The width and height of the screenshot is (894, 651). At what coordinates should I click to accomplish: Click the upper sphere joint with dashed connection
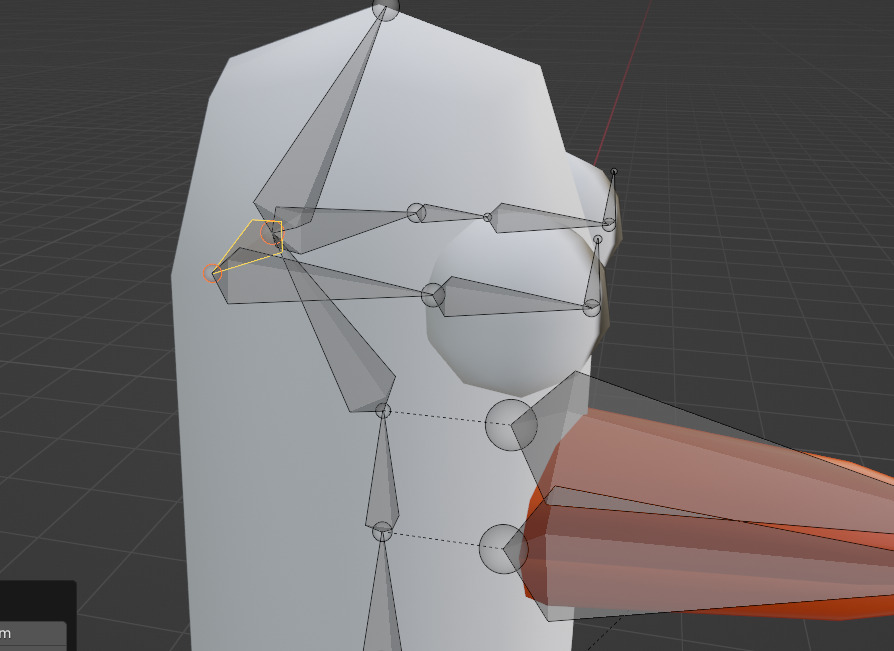511,426
